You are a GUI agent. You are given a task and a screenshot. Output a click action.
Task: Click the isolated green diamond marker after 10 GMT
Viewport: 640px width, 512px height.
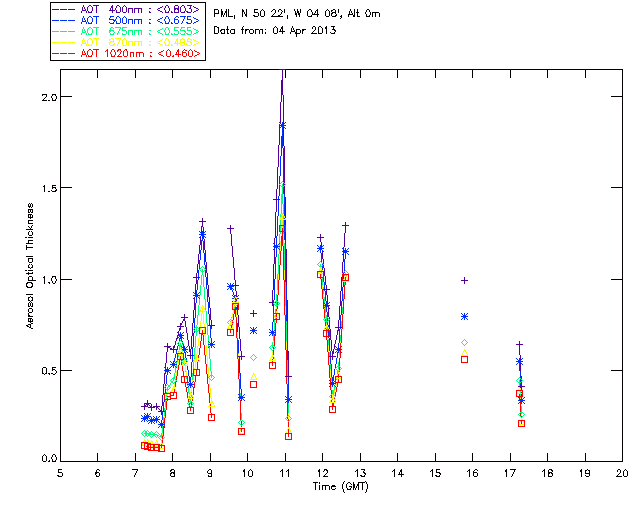coord(253,358)
